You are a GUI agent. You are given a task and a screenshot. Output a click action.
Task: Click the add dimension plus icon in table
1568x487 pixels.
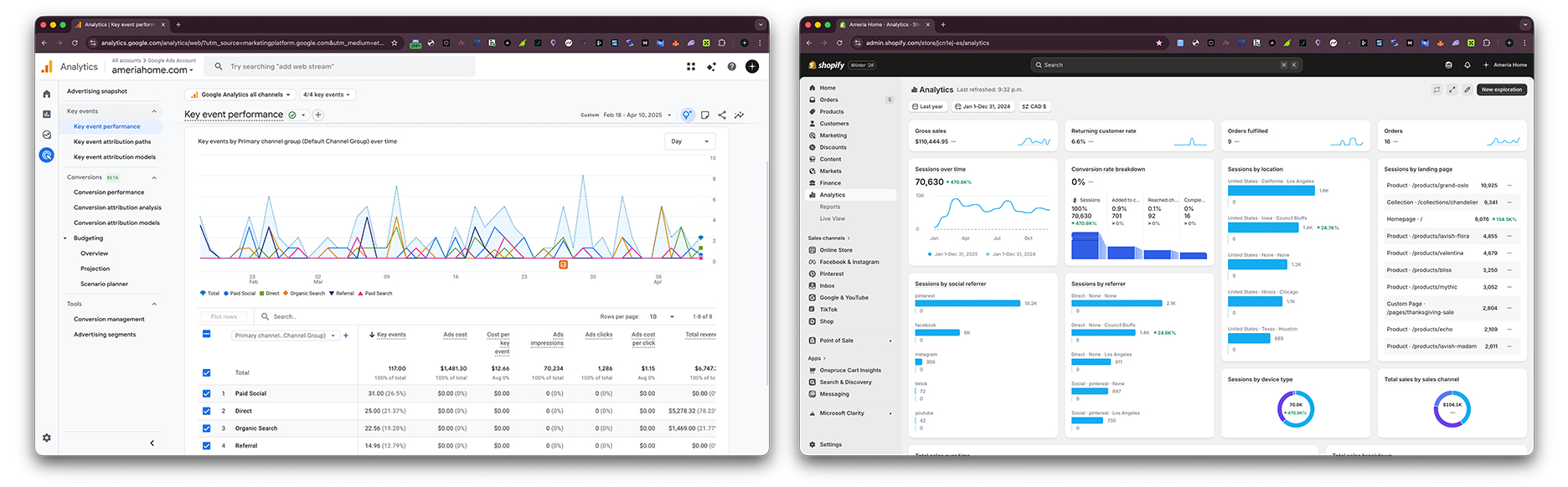346,335
